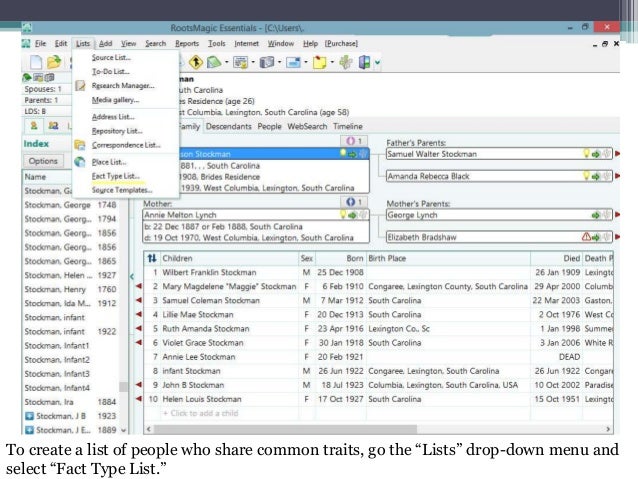Click the blue-green book icon at toolbar end
Viewport: 638px width, 479px height.
[x=364, y=62]
